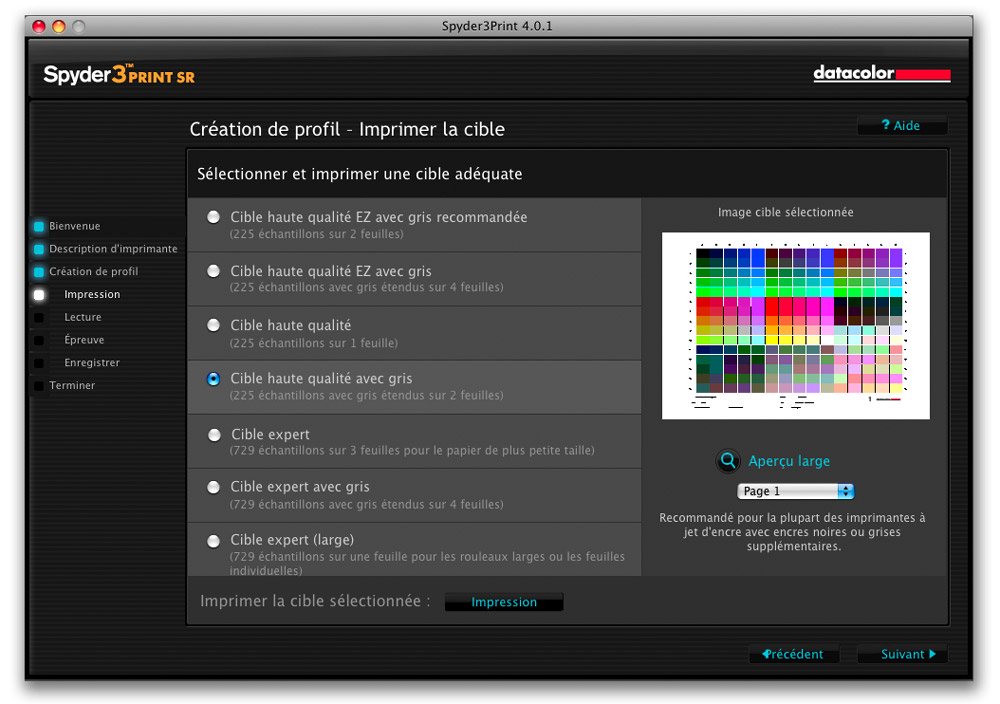The width and height of the screenshot is (1000, 704).
Task: Select radio for EZ target on 4 sheets
Action: pyautogui.click(x=214, y=271)
